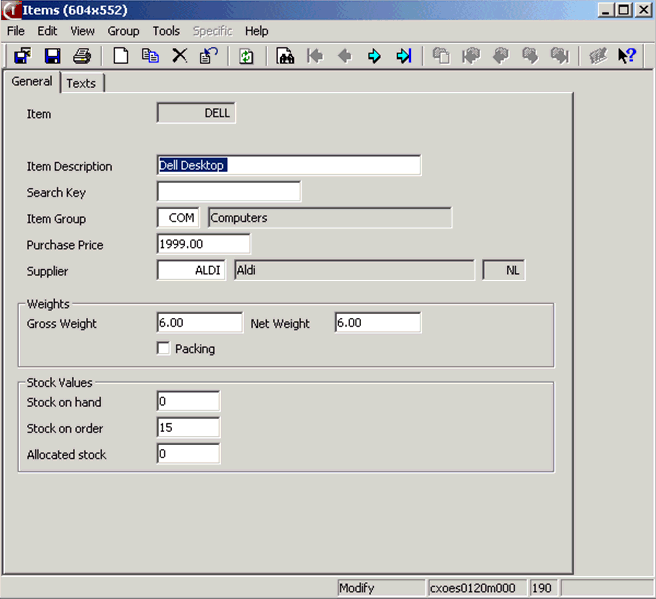Click the Print toolbar icon
The height and width of the screenshot is (599, 656).
(82, 56)
